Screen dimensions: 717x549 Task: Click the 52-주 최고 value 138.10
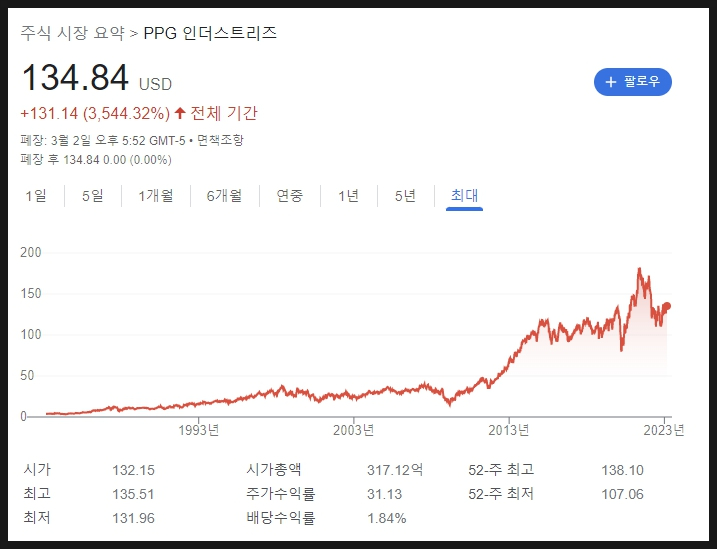pyautogui.click(x=622, y=470)
